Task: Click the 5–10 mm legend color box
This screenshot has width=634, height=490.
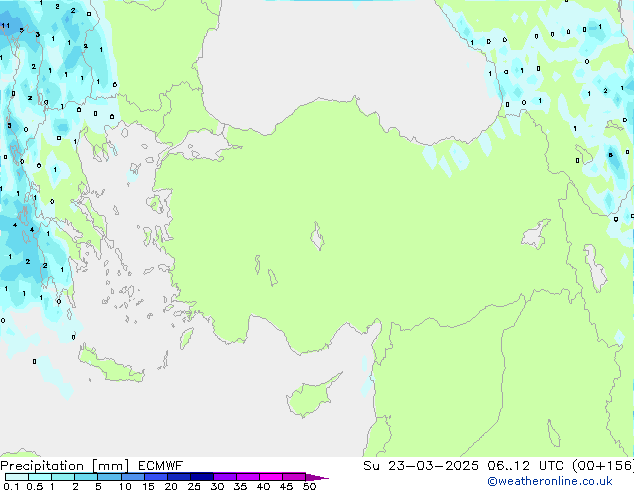Action: 110,477
